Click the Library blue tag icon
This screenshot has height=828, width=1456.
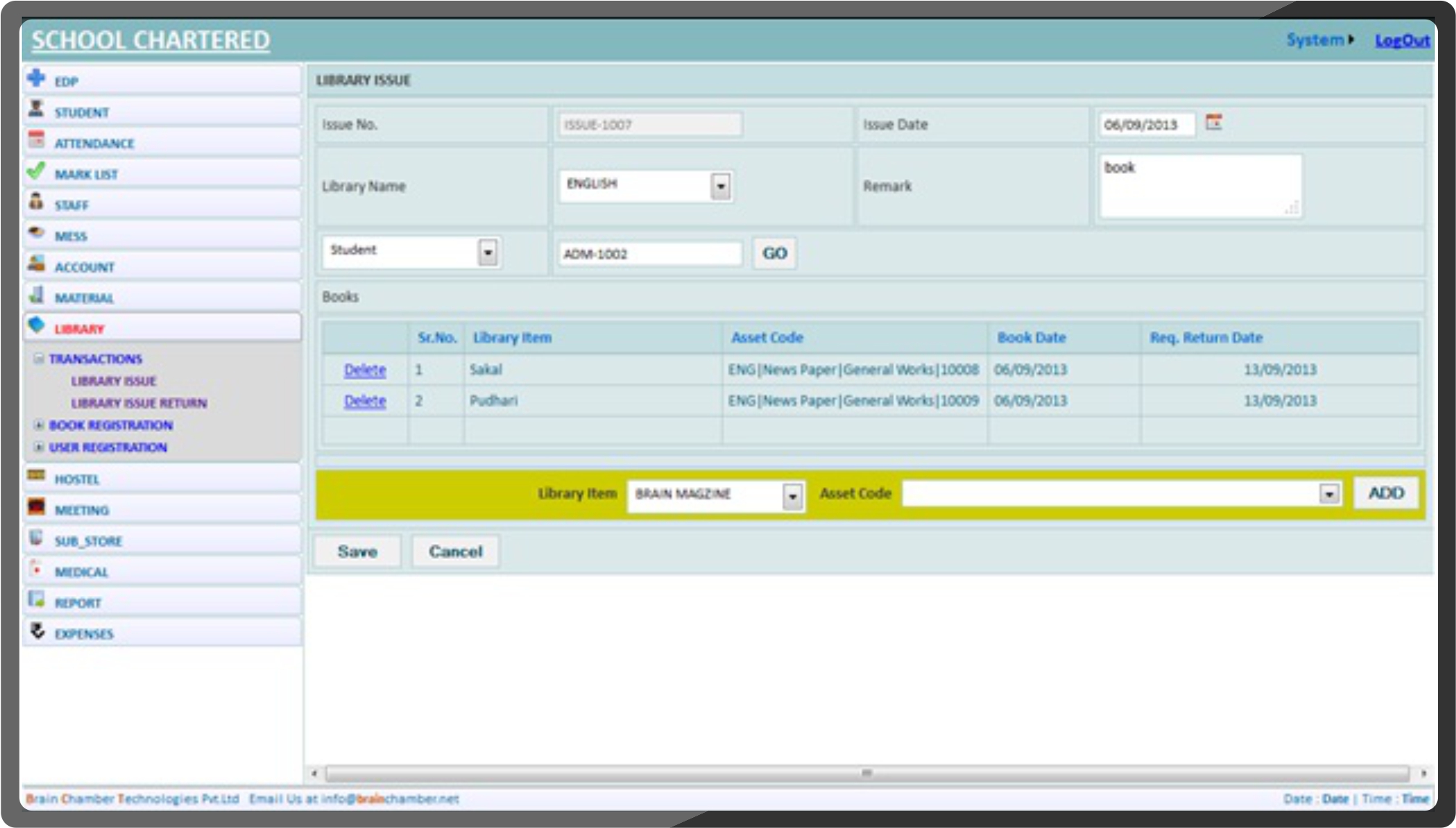click(36, 326)
